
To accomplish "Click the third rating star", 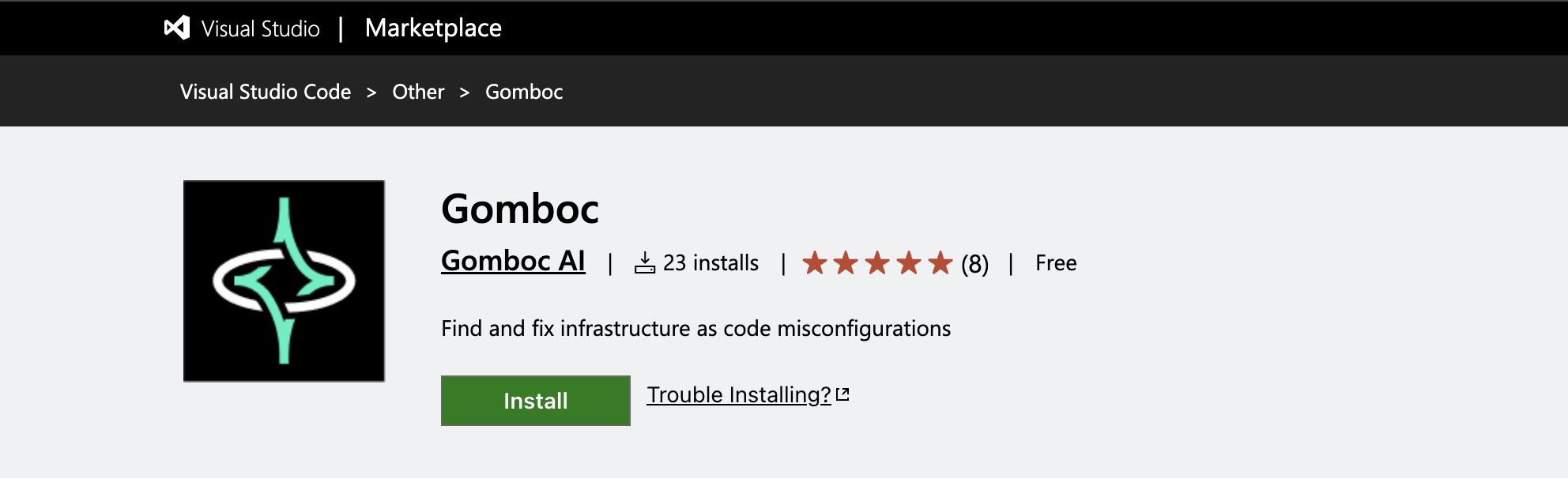I will click(x=878, y=262).
